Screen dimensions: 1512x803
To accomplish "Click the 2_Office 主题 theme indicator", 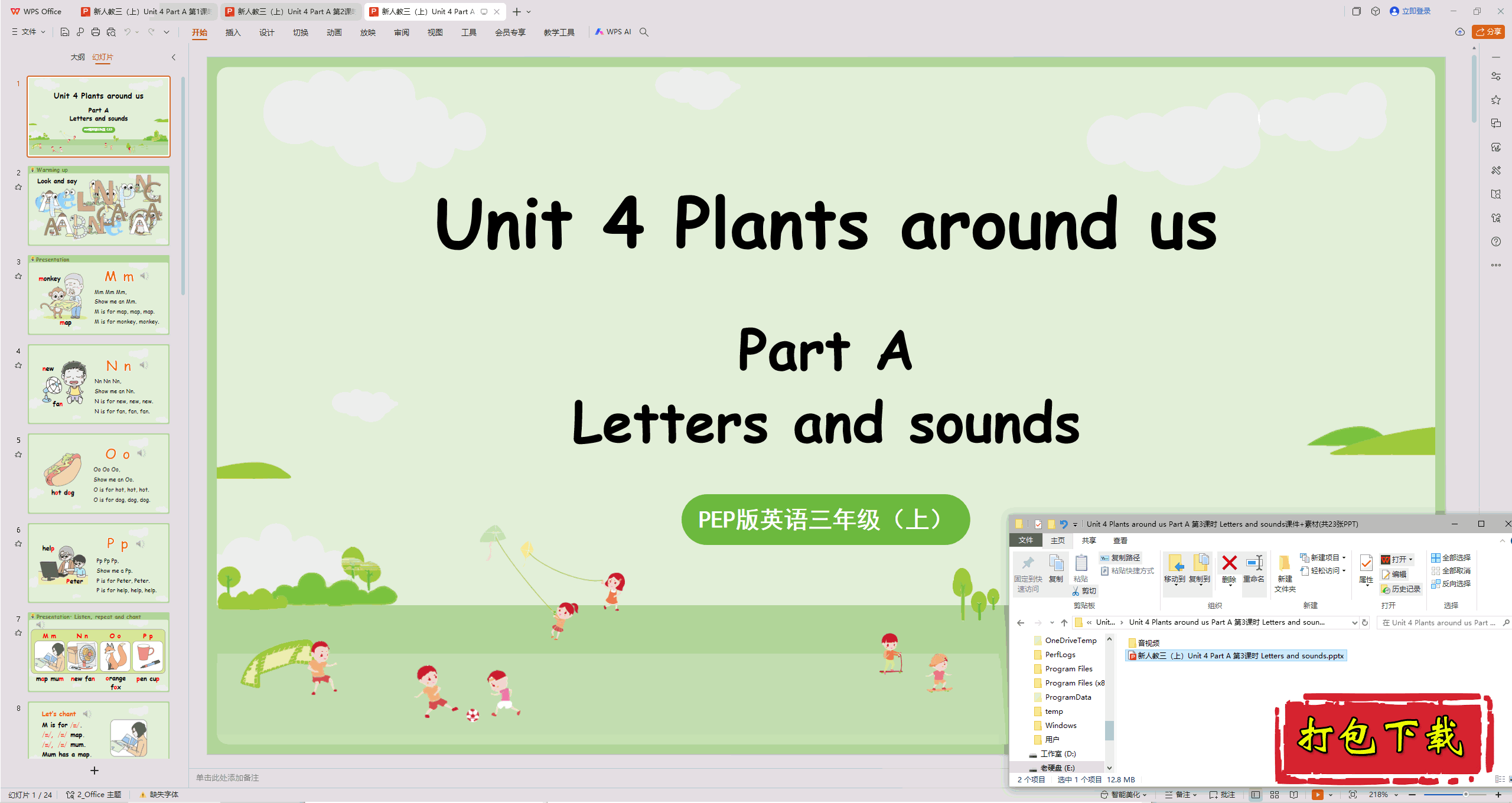I will (x=93, y=795).
